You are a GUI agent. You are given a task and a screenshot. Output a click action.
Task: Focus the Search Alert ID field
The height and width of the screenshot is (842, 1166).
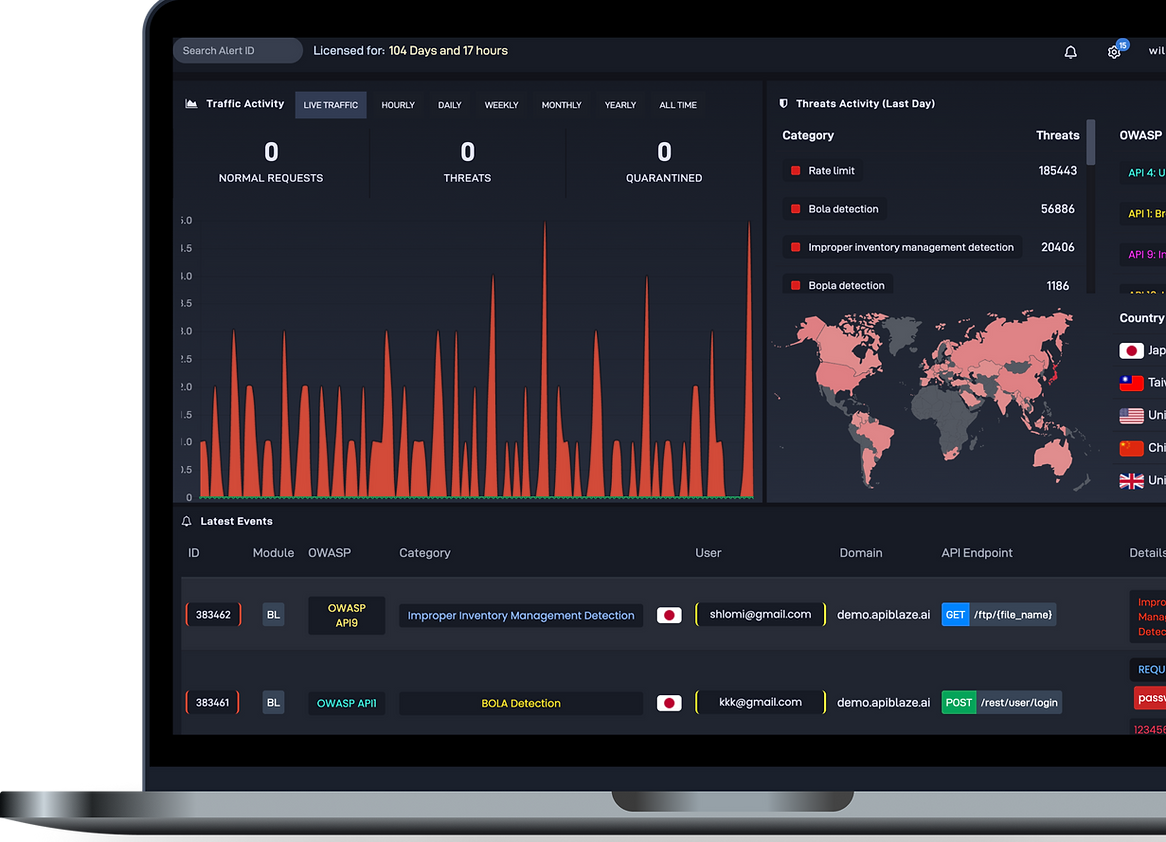(x=238, y=51)
